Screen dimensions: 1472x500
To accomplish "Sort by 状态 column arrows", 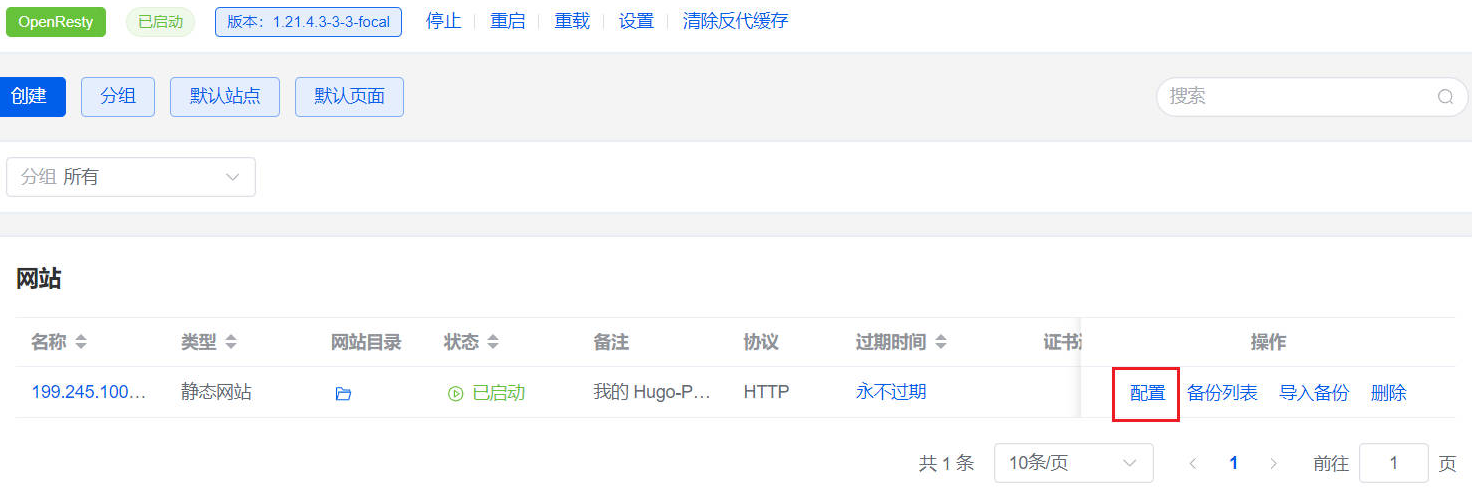I will click(x=492, y=343).
